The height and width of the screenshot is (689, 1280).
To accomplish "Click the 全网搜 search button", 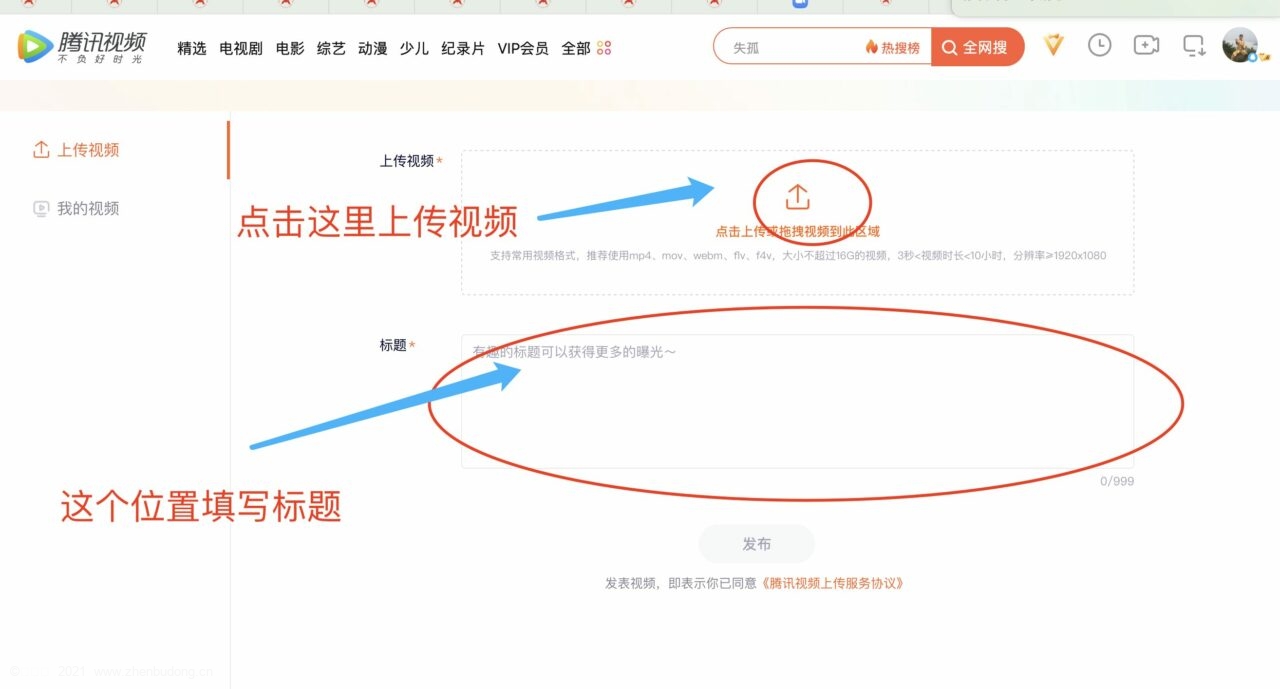I will point(977,47).
